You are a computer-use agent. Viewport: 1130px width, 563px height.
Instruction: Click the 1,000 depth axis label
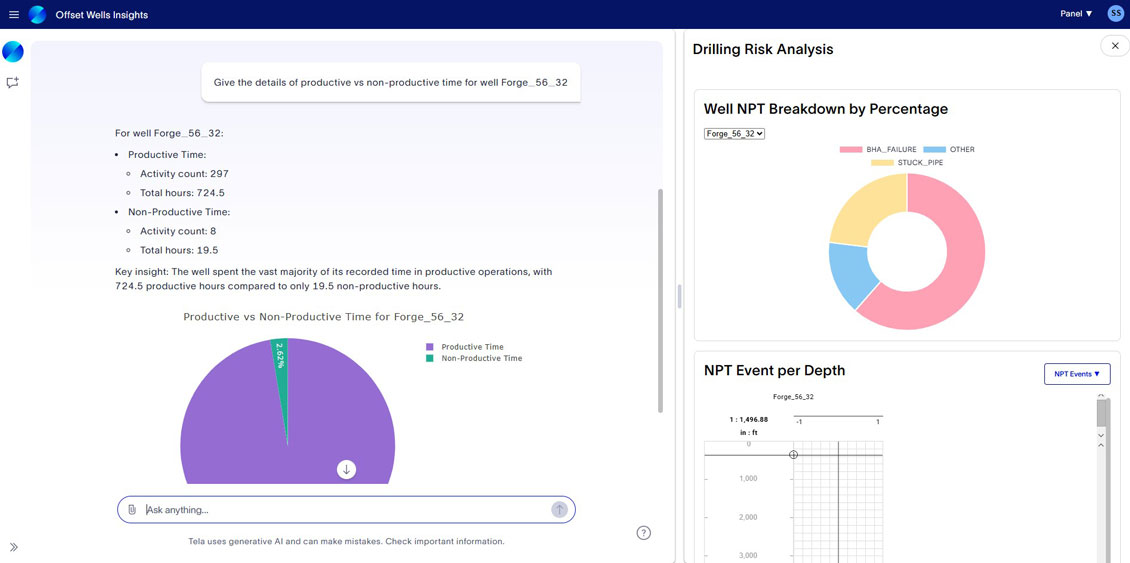(748, 479)
